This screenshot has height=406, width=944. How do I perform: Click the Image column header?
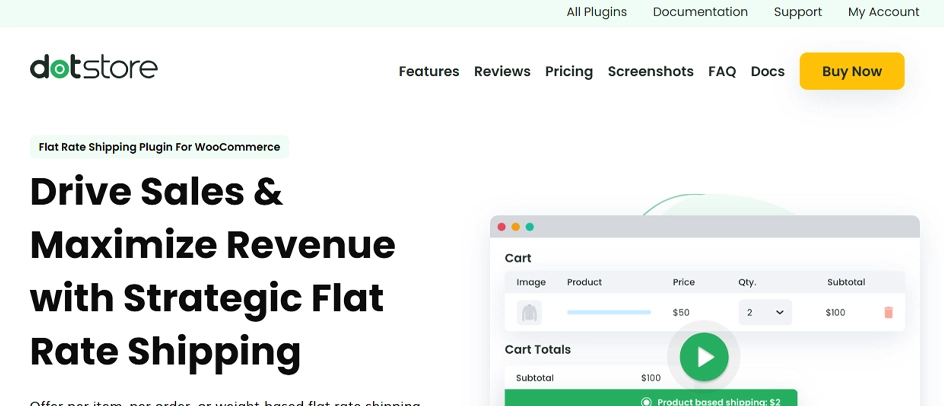click(x=531, y=282)
